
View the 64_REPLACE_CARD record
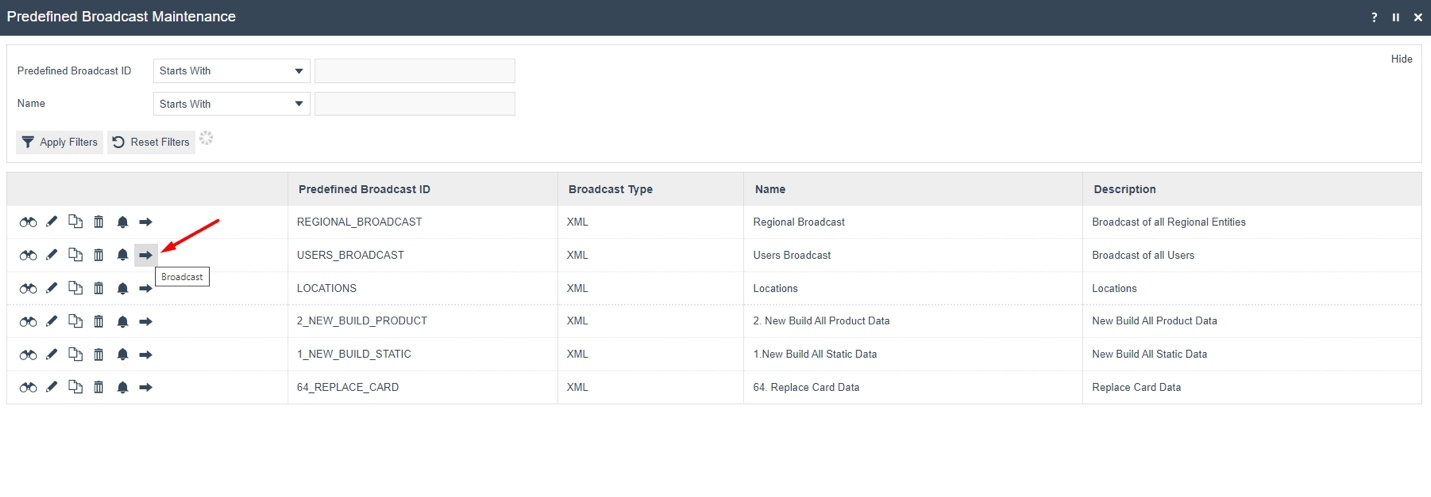(x=28, y=387)
